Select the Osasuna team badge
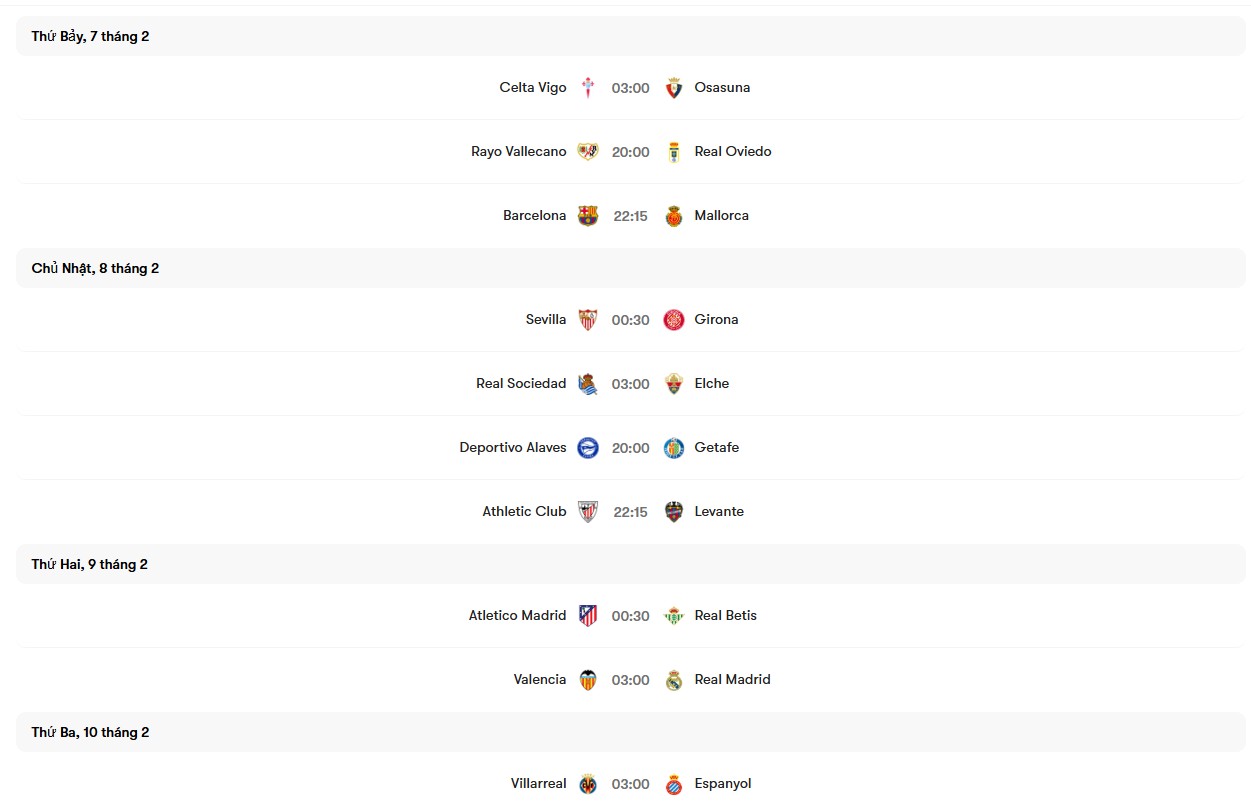Viewport: 1251px width, 808px height. (x=674, y=87)
